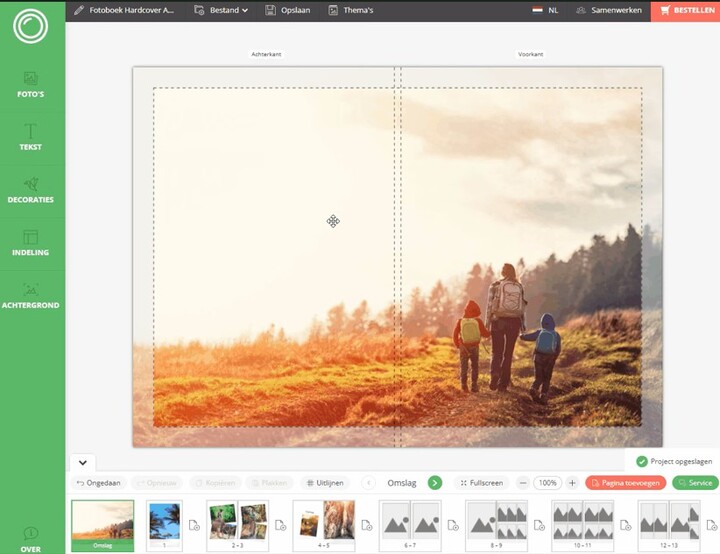Click the circular app logo
This screenshot has width=720, height=554.
(30, 26)
